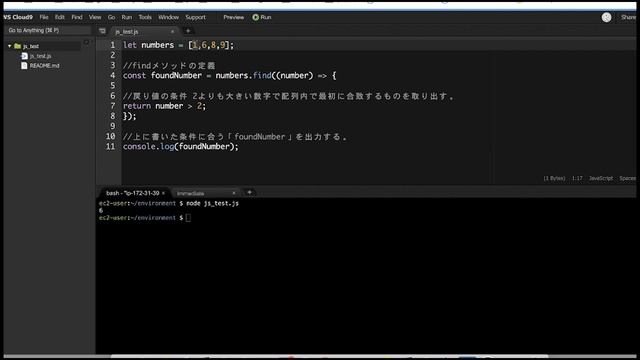The height and width of the screenshot is (360, 640).
Task: Click the pane tab list icon
Action: tap(102, 31)
